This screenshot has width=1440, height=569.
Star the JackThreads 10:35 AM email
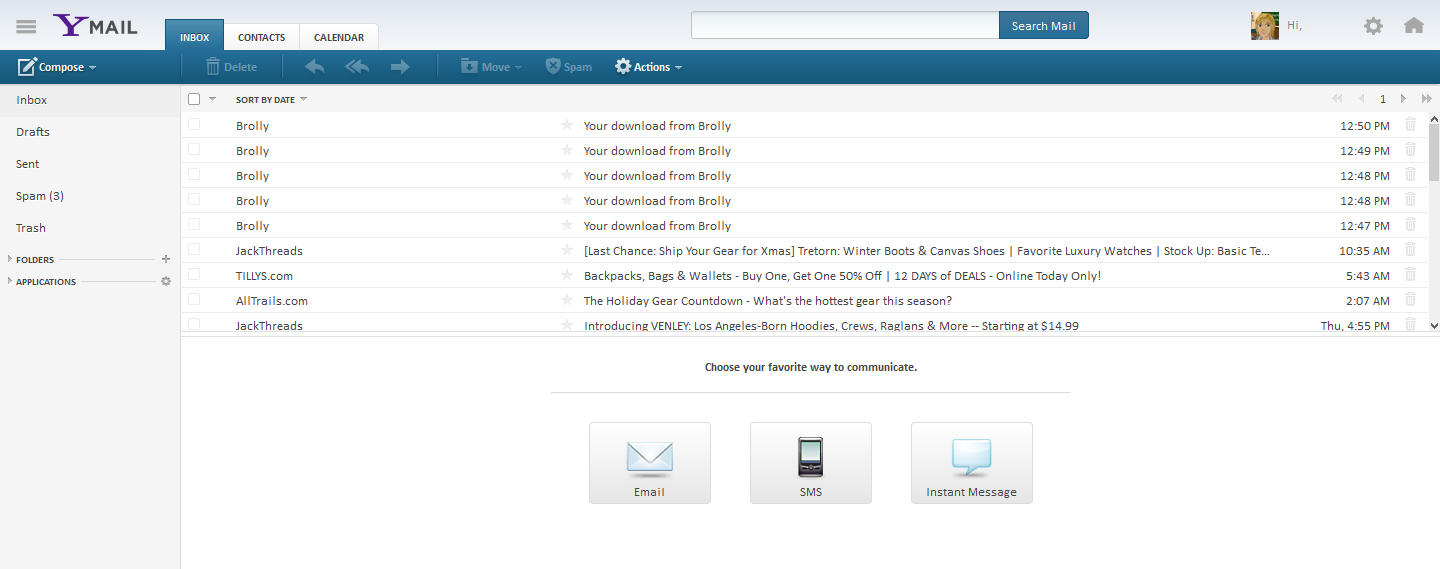(567, 250)
